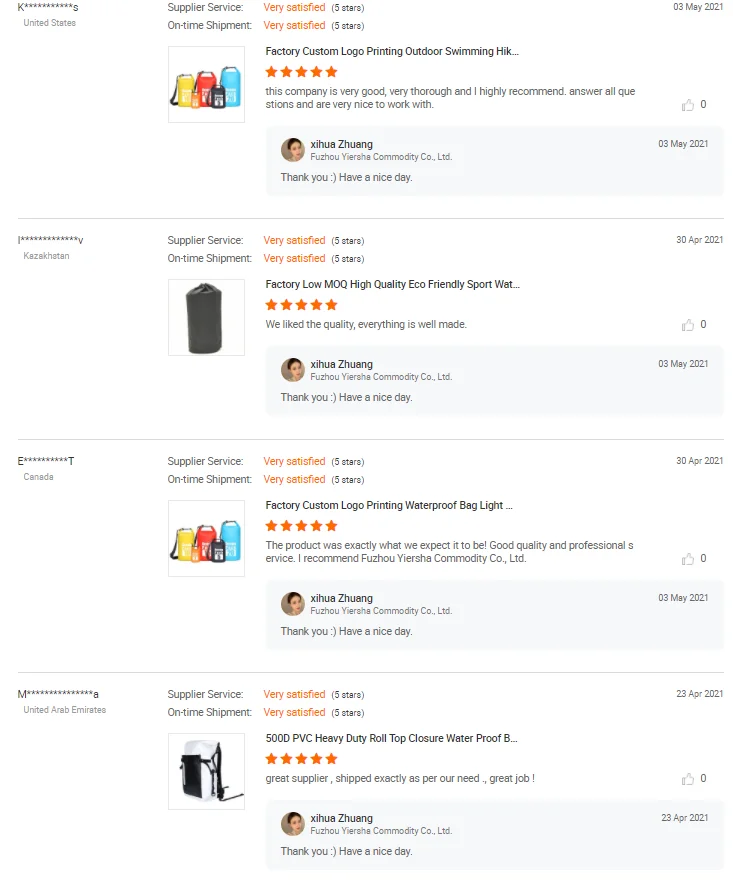Open the 500D PVC Heavy Duty Roll Top link

391,739
